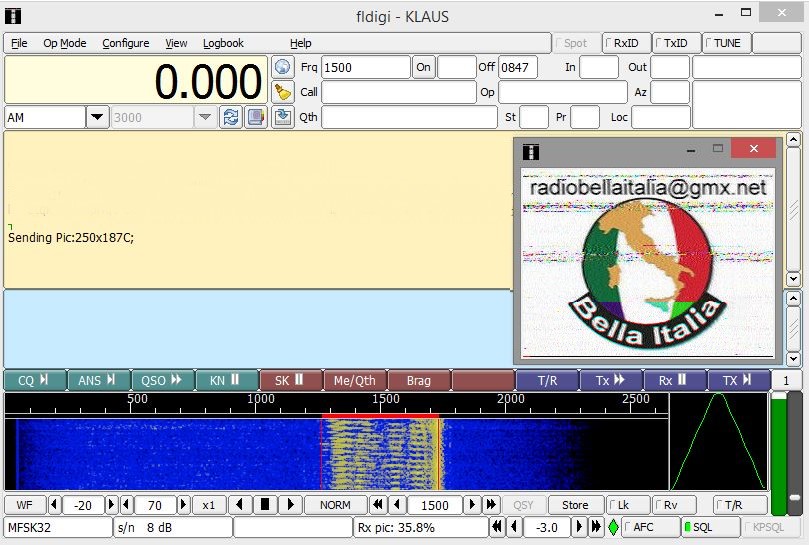Enable waterfall Lk lock checkbox

(x=627, y=505)
